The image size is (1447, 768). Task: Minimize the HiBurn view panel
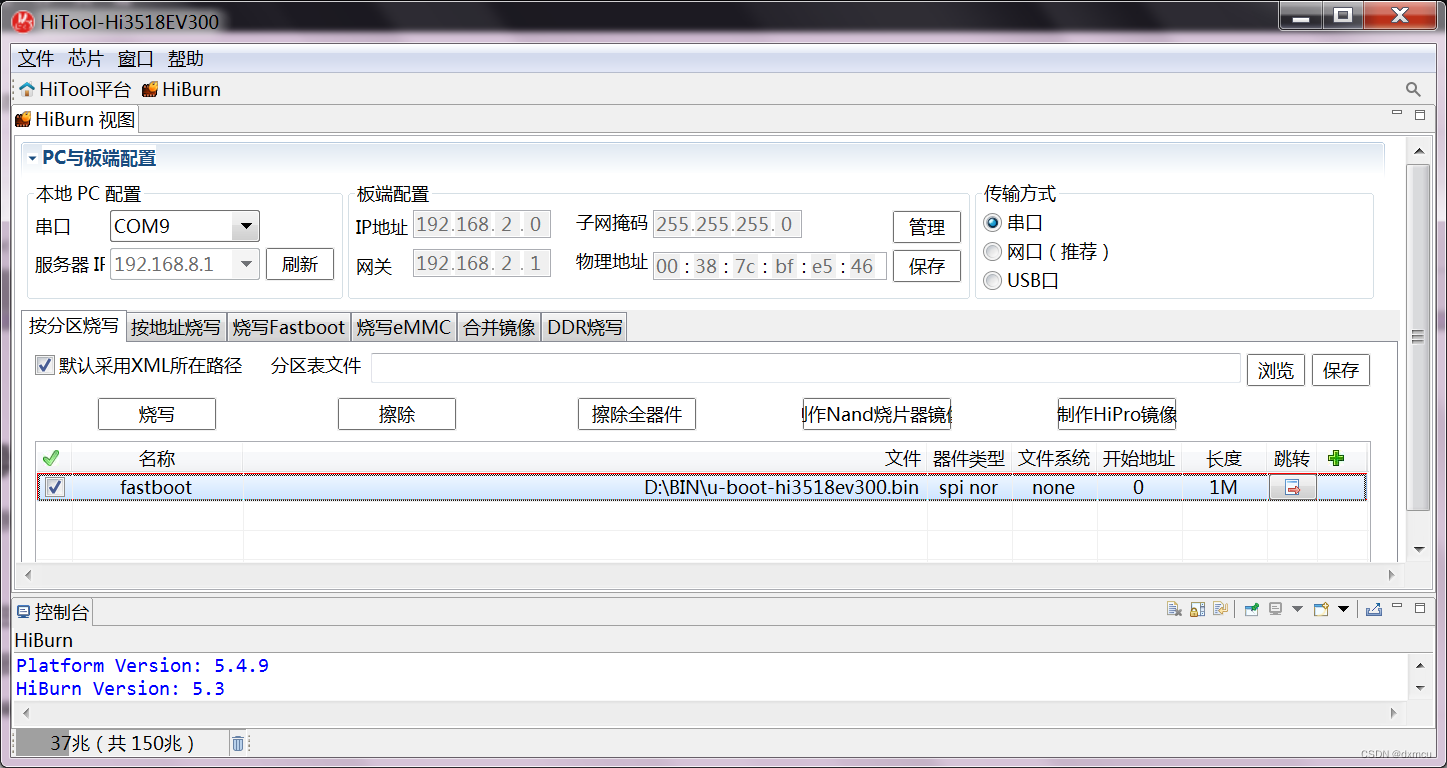pyautogui.click(x=1398, y=115)
